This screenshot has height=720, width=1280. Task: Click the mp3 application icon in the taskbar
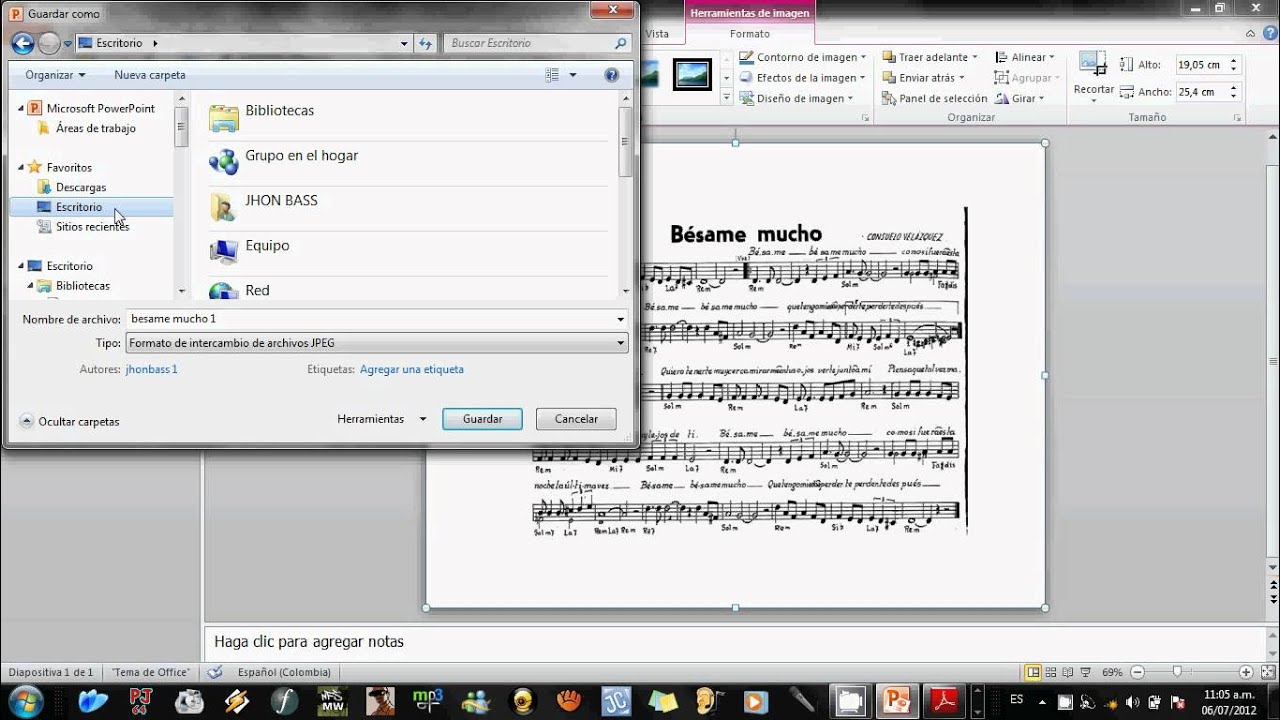click(x=428, y=702)
